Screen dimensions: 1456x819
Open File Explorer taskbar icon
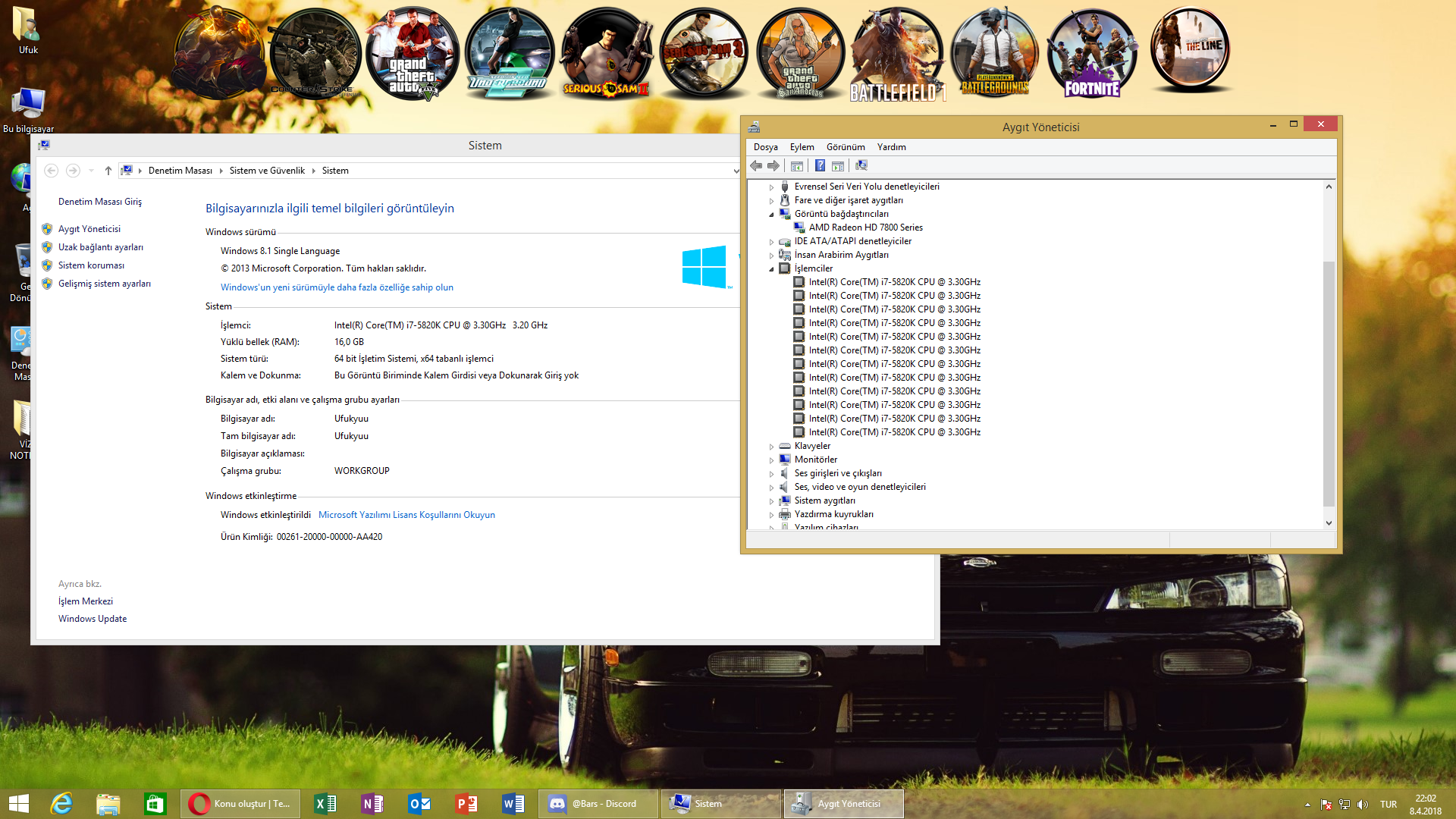(108, 803)
